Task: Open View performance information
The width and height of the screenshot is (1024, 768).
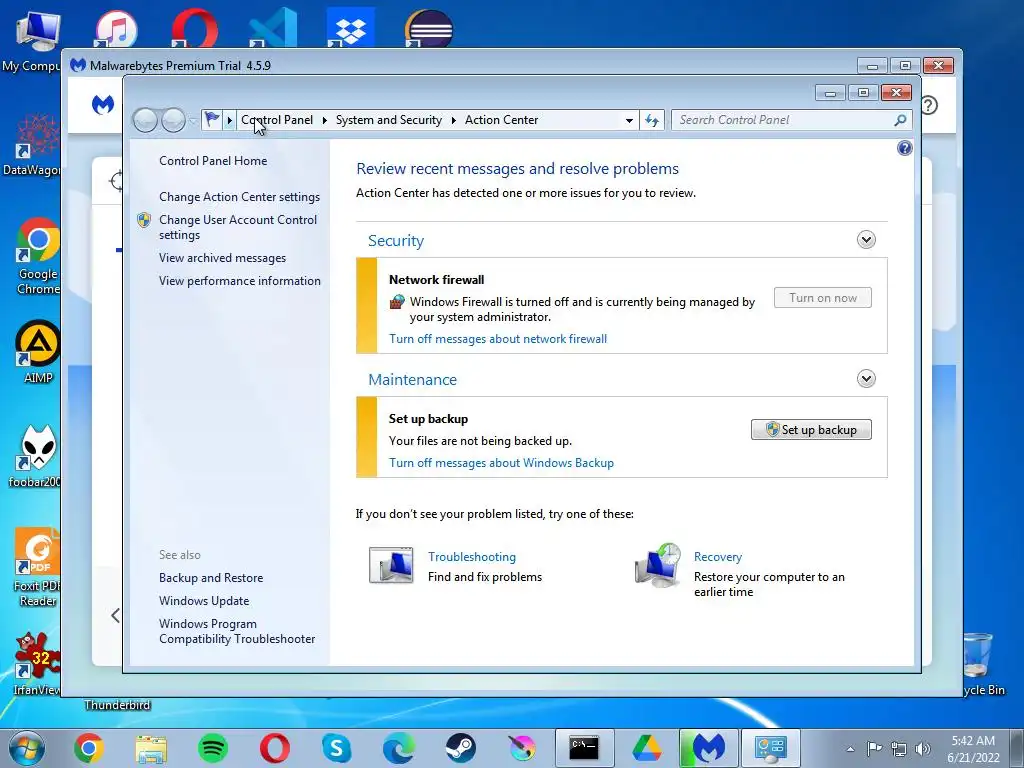Action: (240, 281)
